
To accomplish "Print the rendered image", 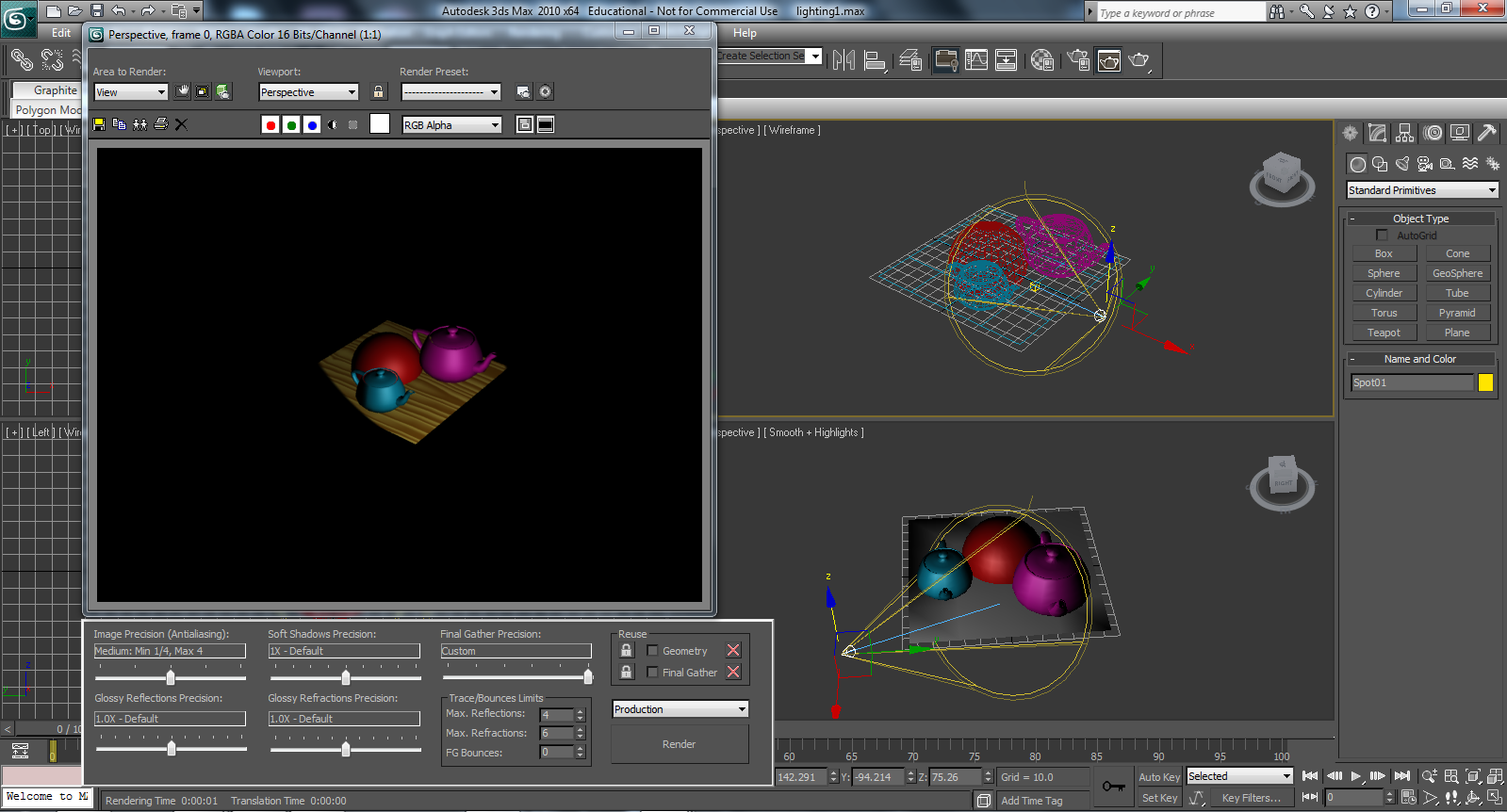I will (x=161, y=124).
